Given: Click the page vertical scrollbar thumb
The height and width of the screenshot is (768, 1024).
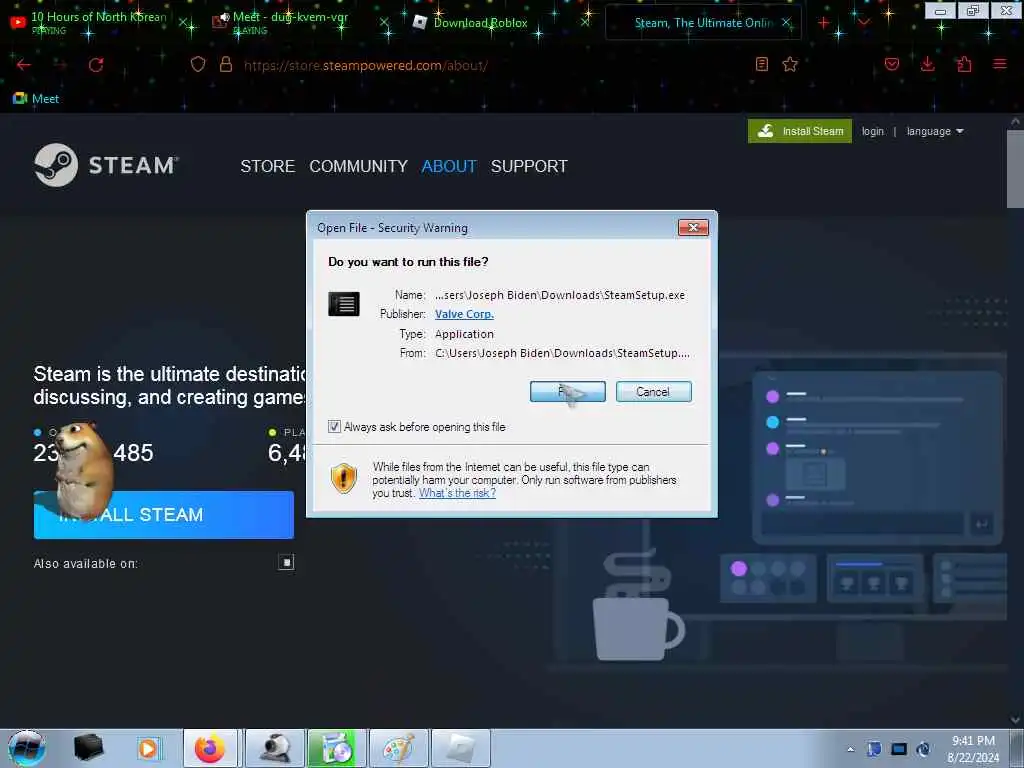Looking at the screenshot, I should (x=1014, y=168).
